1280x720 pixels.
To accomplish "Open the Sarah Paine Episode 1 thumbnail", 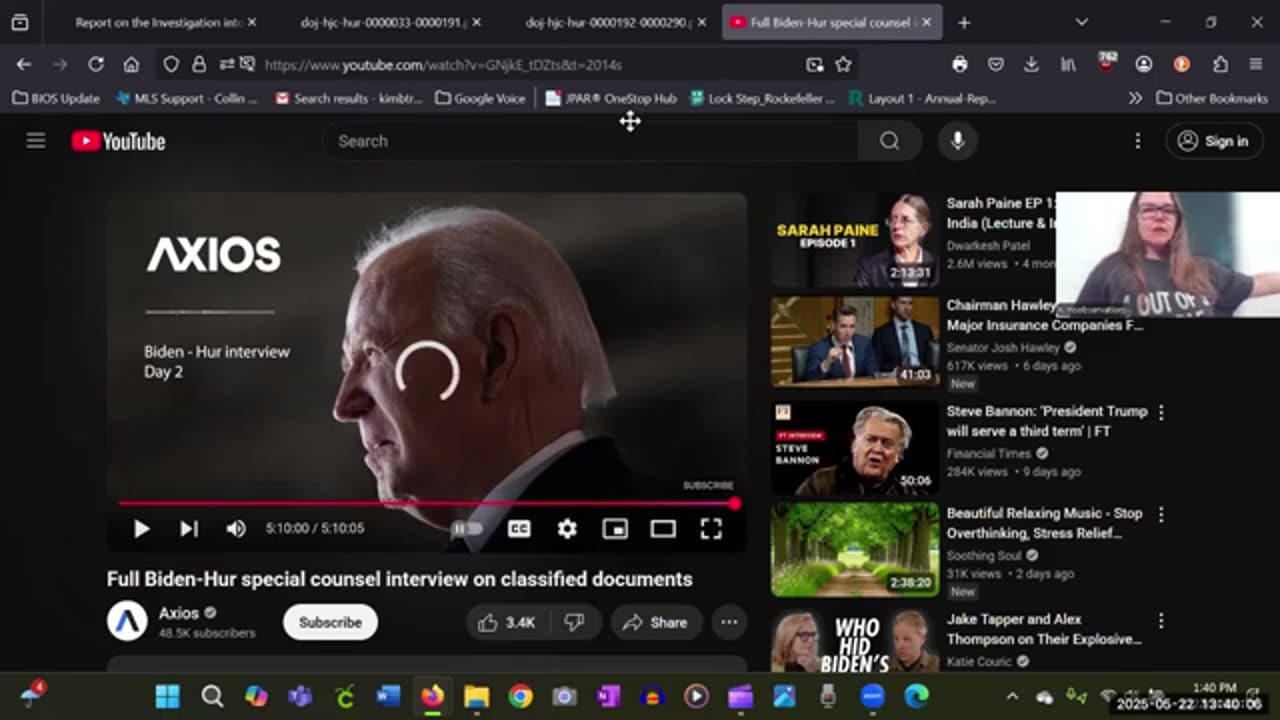I will point(855,240).
